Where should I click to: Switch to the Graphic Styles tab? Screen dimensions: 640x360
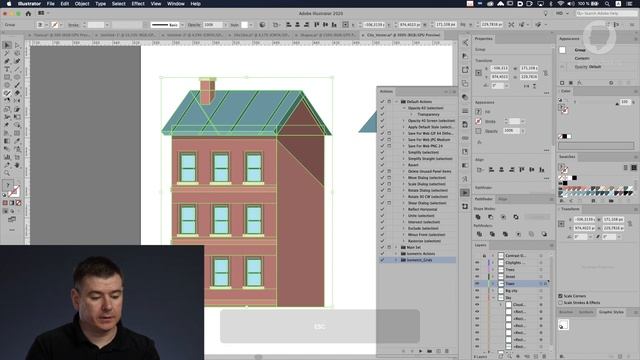(611, 312)
